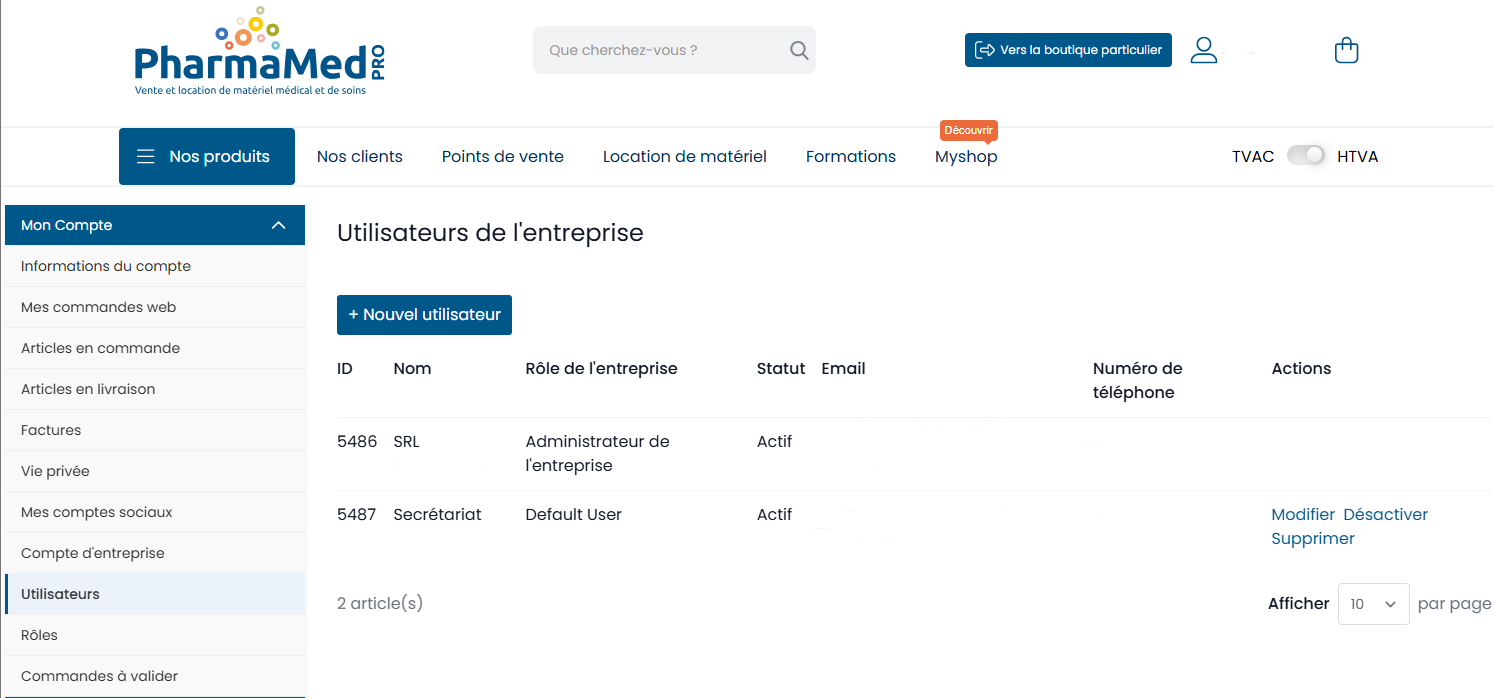1494x698 pixels.
Task: Toggle the TVAC/HTVA price switch
Action: click(1305, 156)
